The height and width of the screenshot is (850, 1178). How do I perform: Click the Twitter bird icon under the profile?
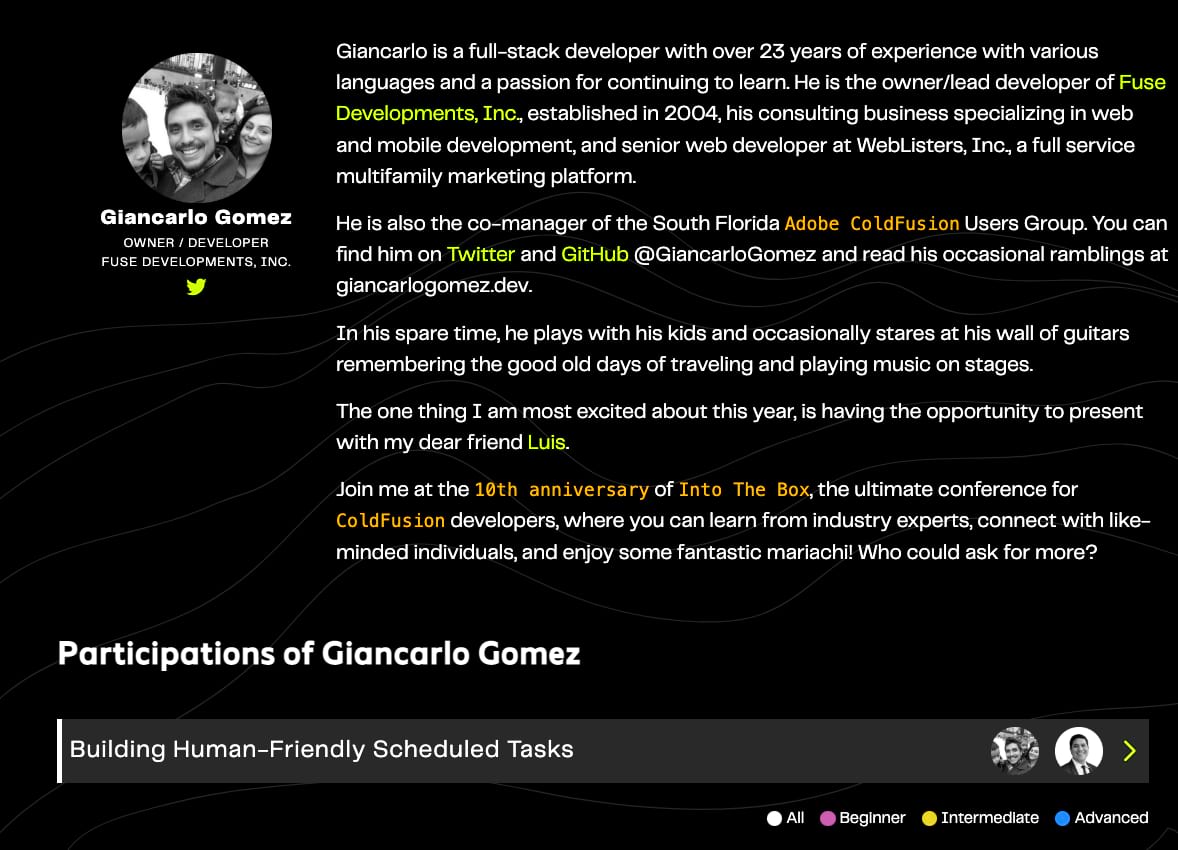click(196, 287)
